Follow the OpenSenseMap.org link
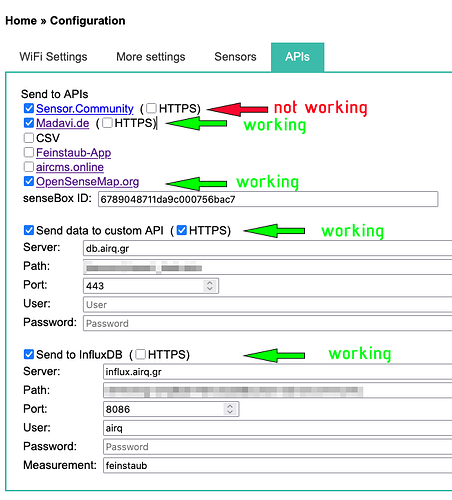Image resolution: width=452 pixels, height=500 pixels. pyautogui.click(x=87, y=182)
